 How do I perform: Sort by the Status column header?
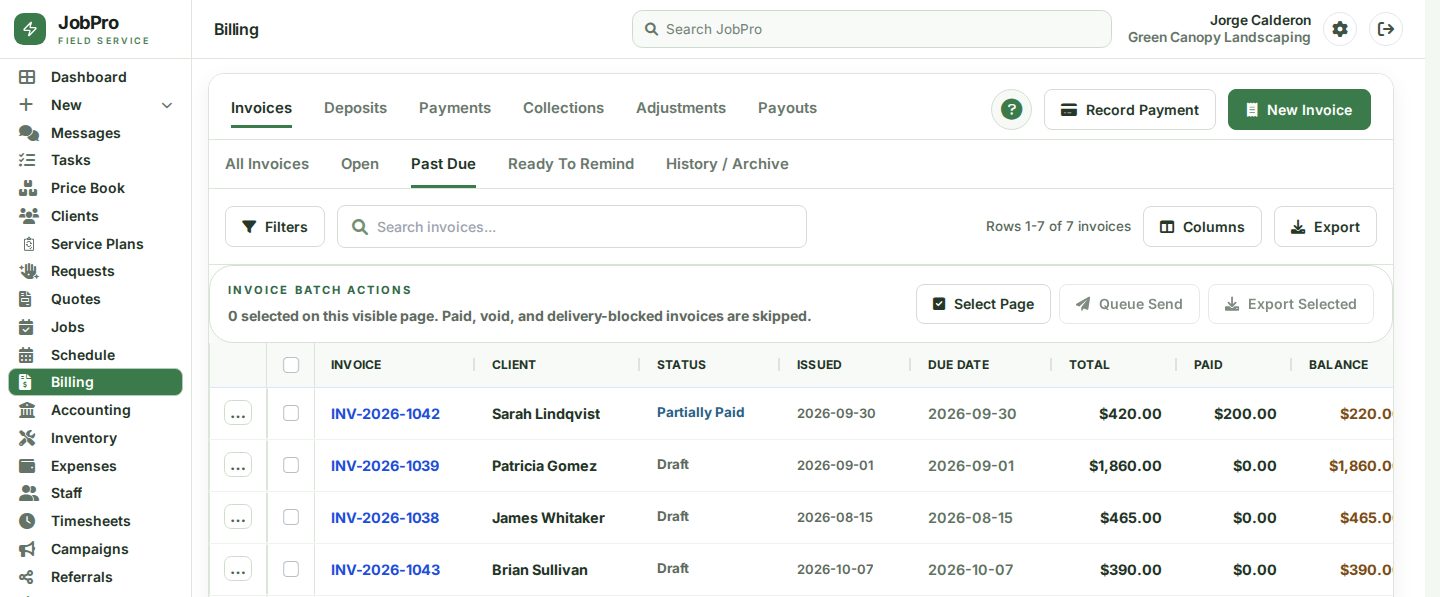681,365
